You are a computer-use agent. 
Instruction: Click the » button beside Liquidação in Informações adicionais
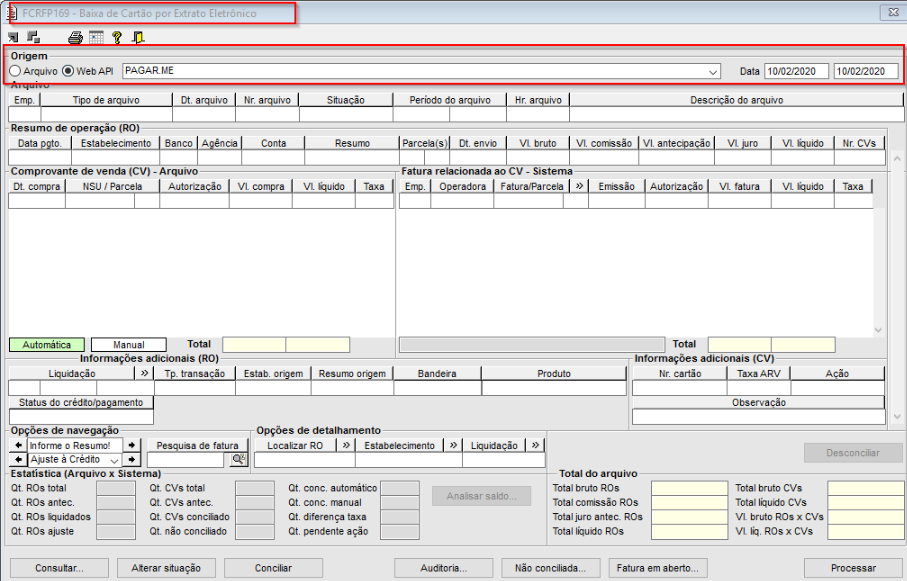145,373
